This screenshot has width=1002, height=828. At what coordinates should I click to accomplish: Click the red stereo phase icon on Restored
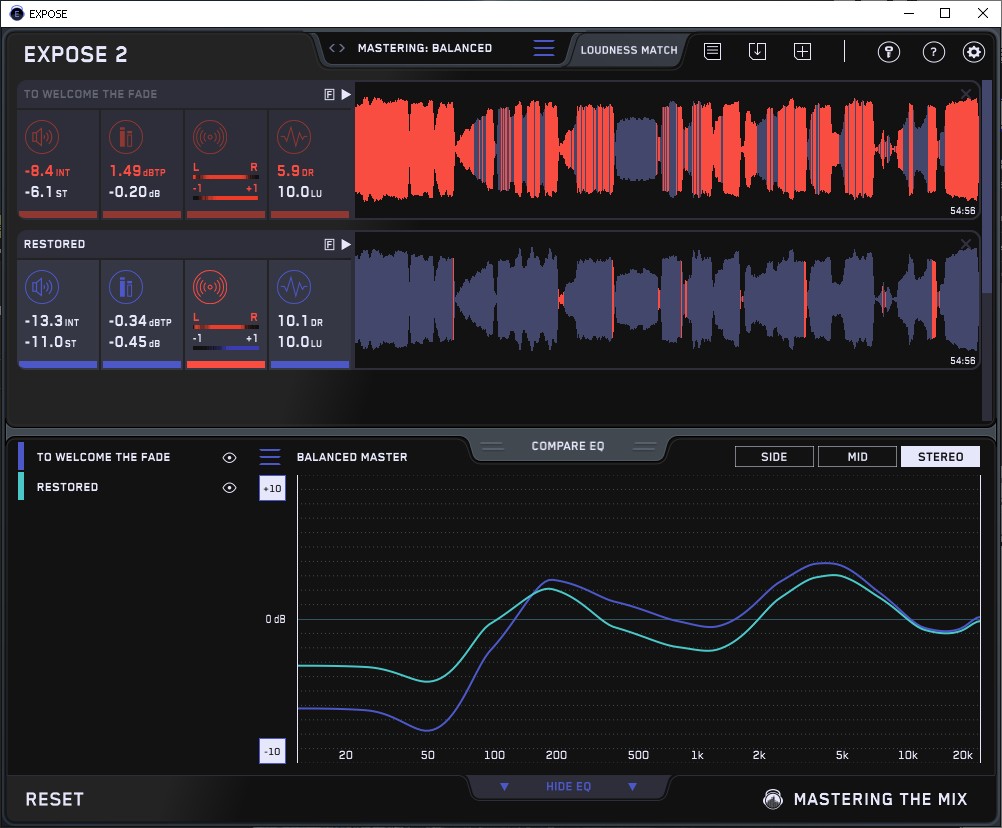pyautogui.click(x=210, y=287)
